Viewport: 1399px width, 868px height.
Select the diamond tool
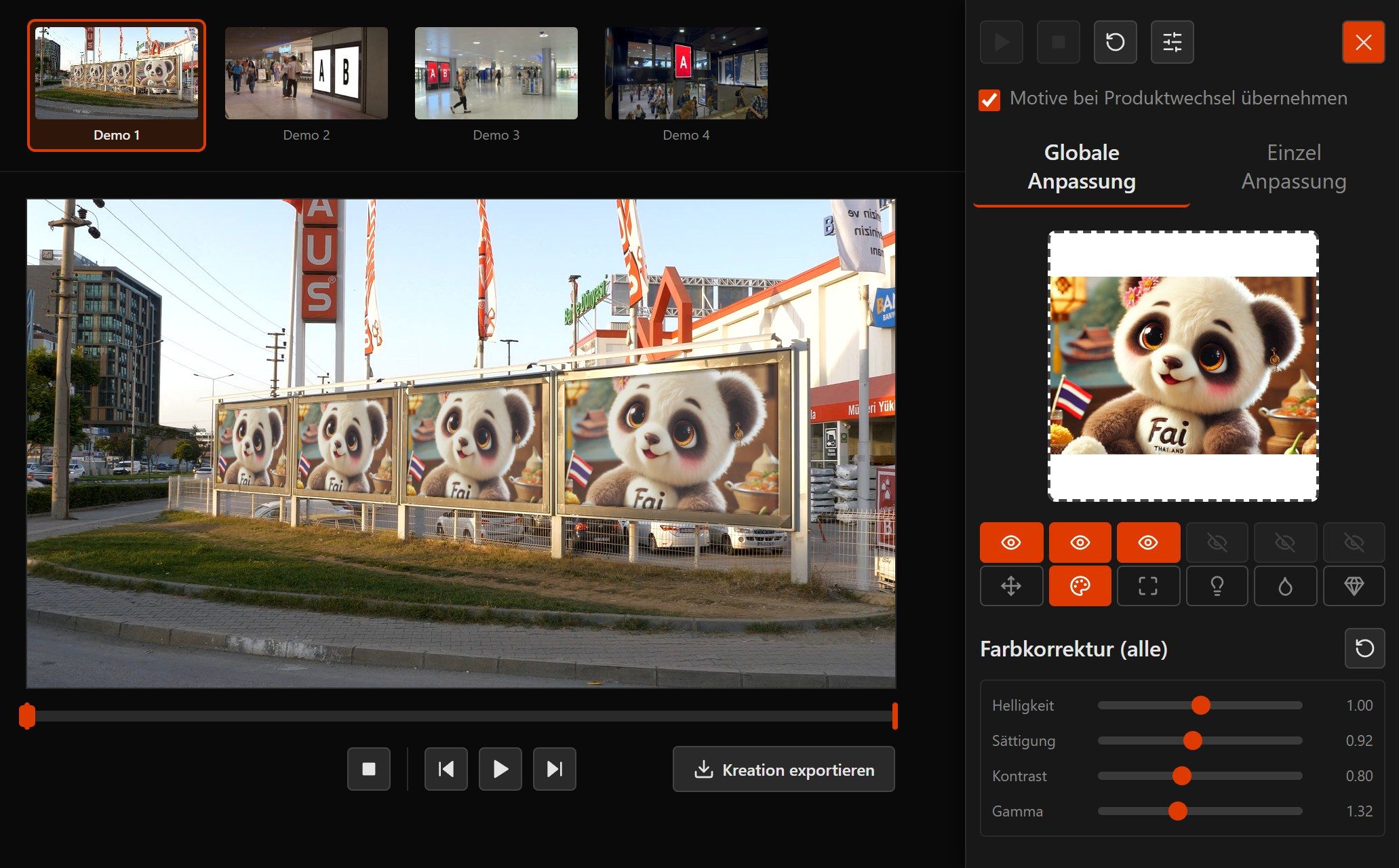click(x=1354, y=586)
